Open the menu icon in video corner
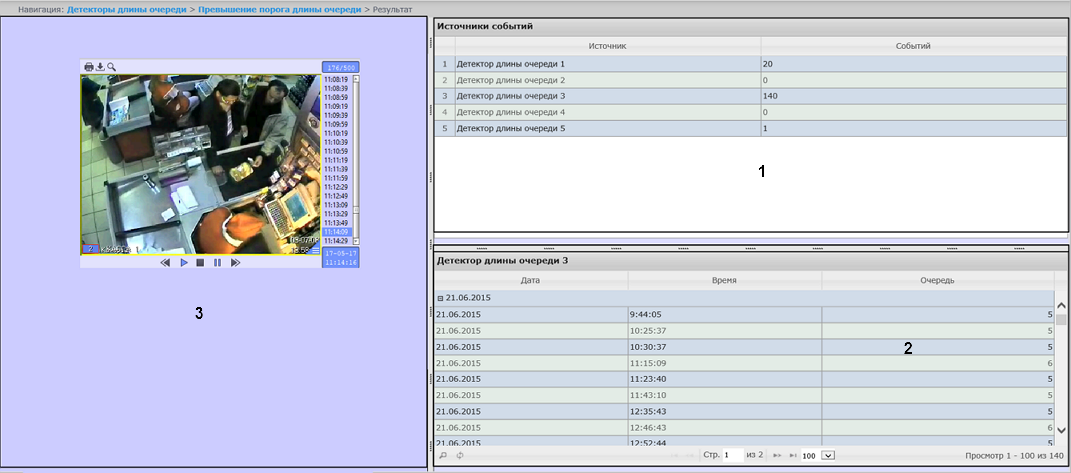 [x=315, y=250]
